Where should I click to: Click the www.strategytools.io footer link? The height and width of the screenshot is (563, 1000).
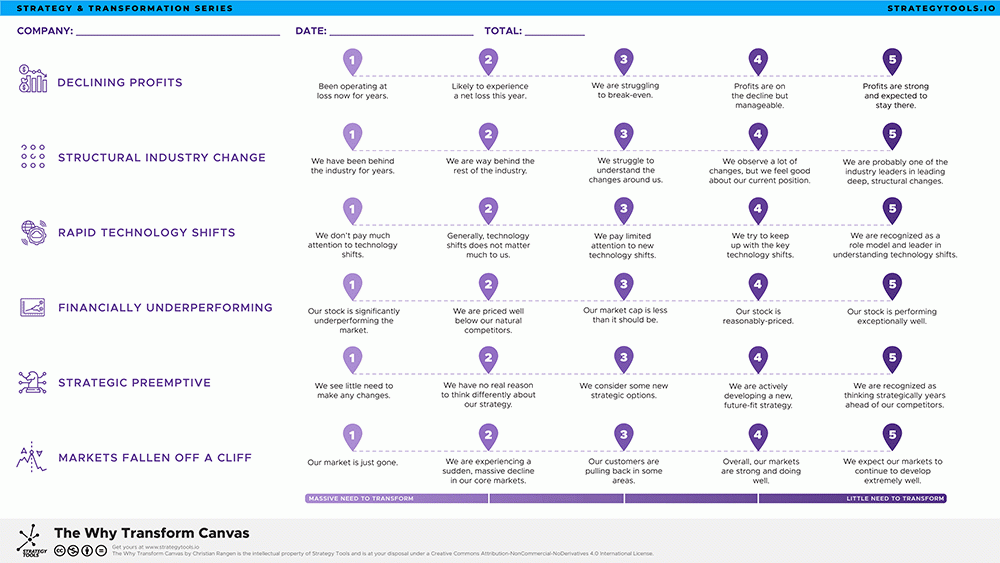pos(172,547)
